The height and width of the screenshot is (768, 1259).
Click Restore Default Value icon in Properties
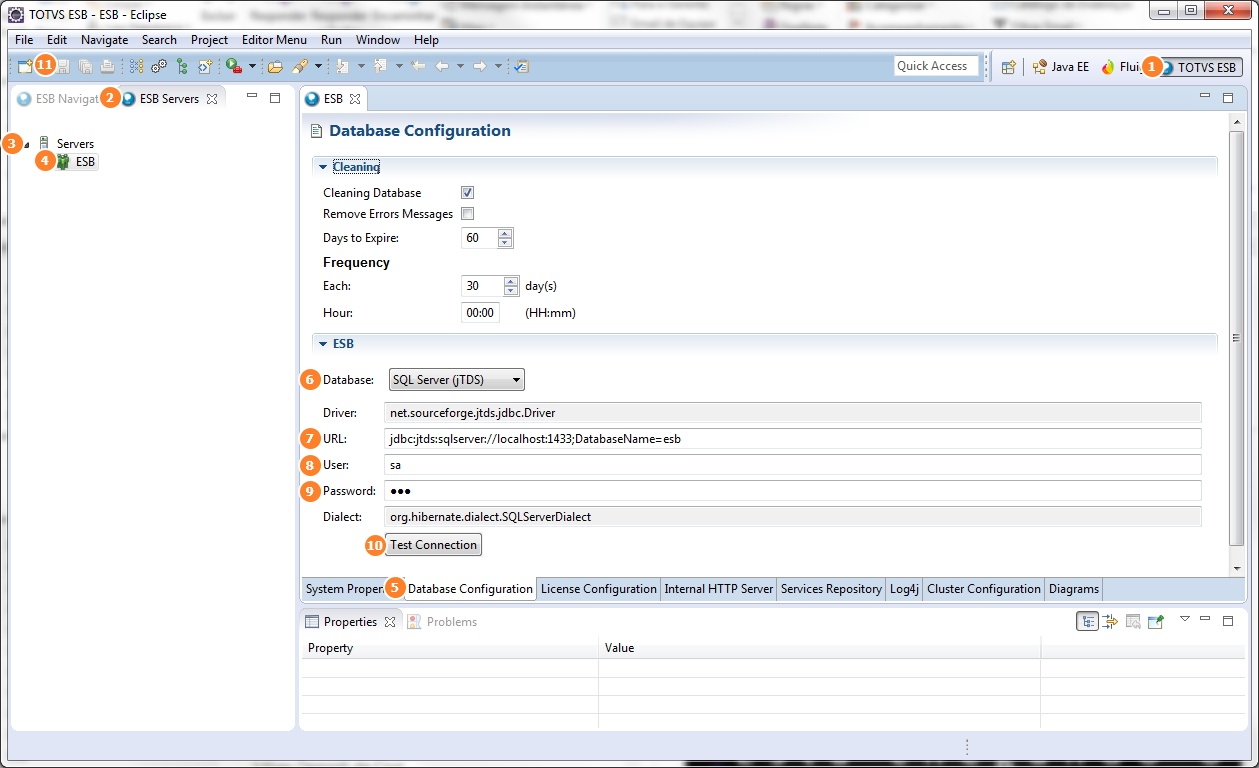tap(1133, 621)
